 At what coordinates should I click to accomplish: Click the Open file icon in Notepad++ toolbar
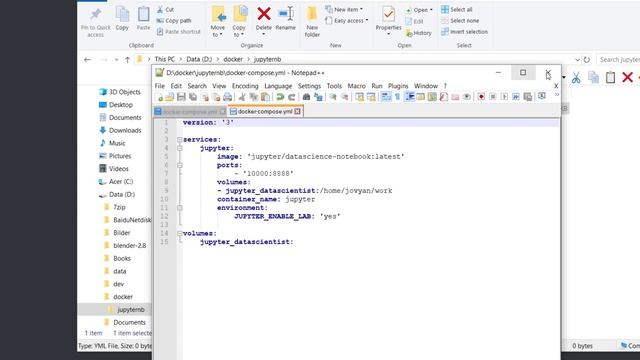click(x=169, y=97)
